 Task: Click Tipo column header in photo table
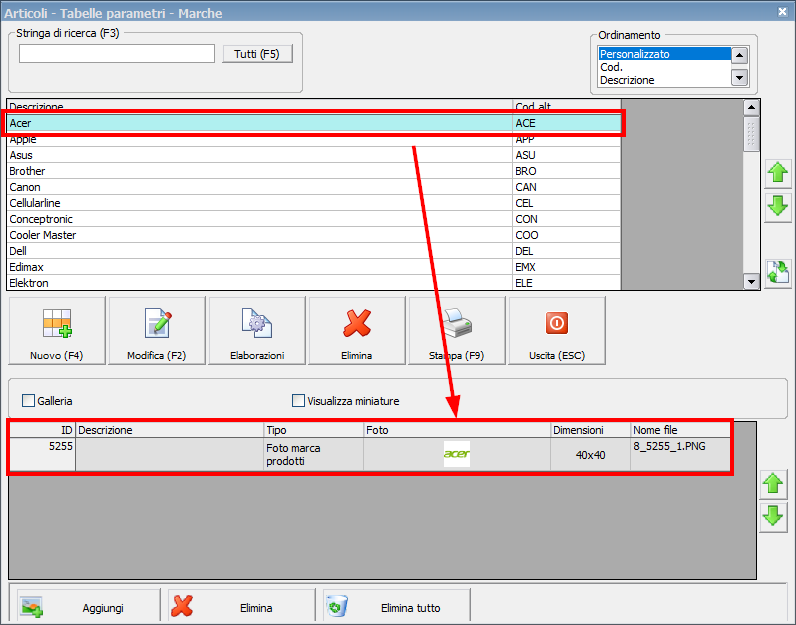click(313, 430)
